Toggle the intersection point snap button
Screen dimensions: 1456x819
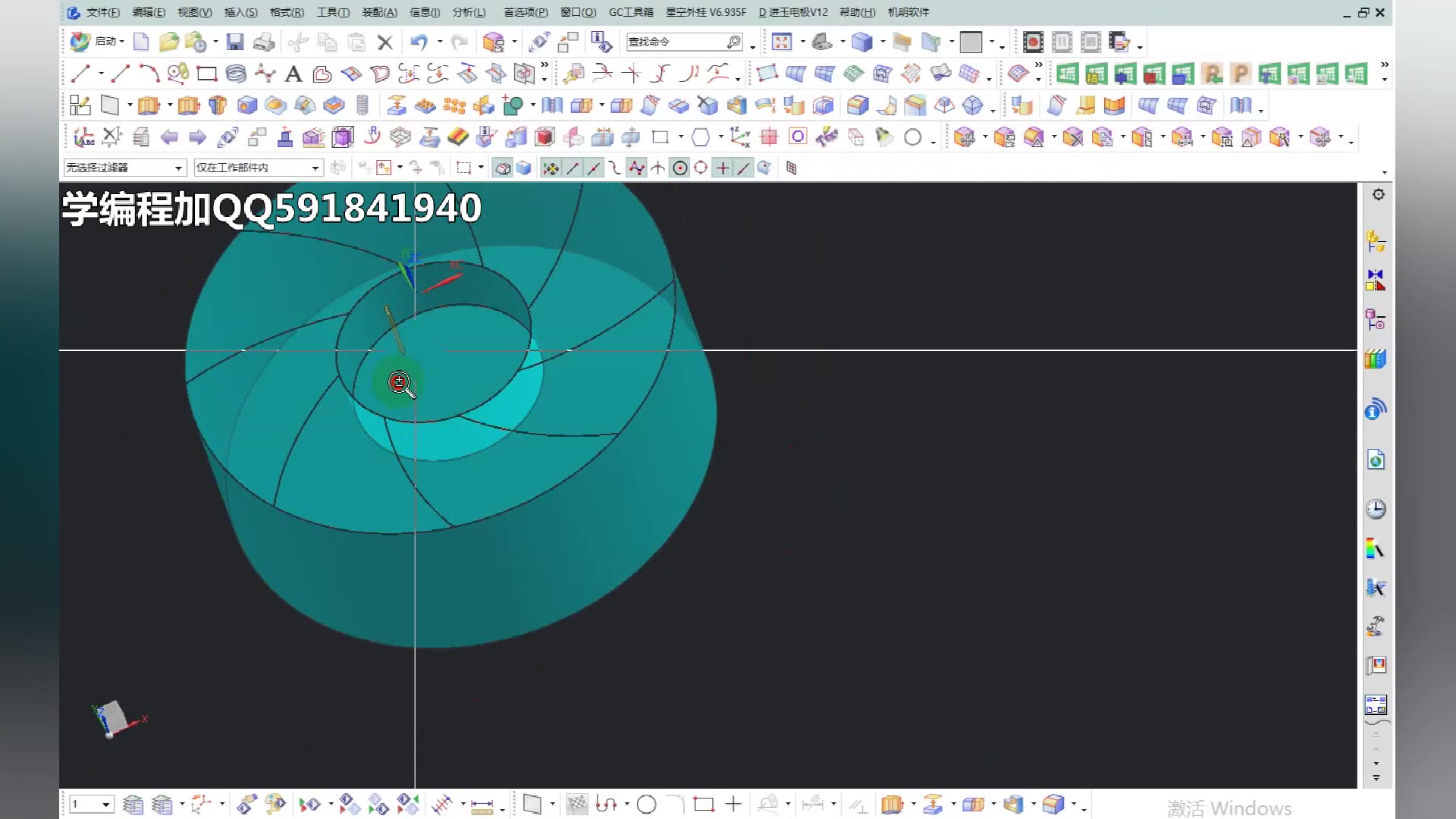[x=658, y=168]
